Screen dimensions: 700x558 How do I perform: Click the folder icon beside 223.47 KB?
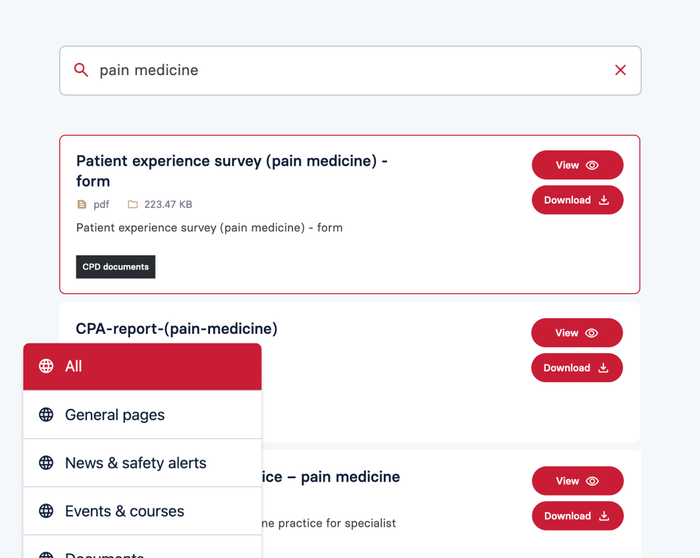pyautogui.click(x=133, y=204)
